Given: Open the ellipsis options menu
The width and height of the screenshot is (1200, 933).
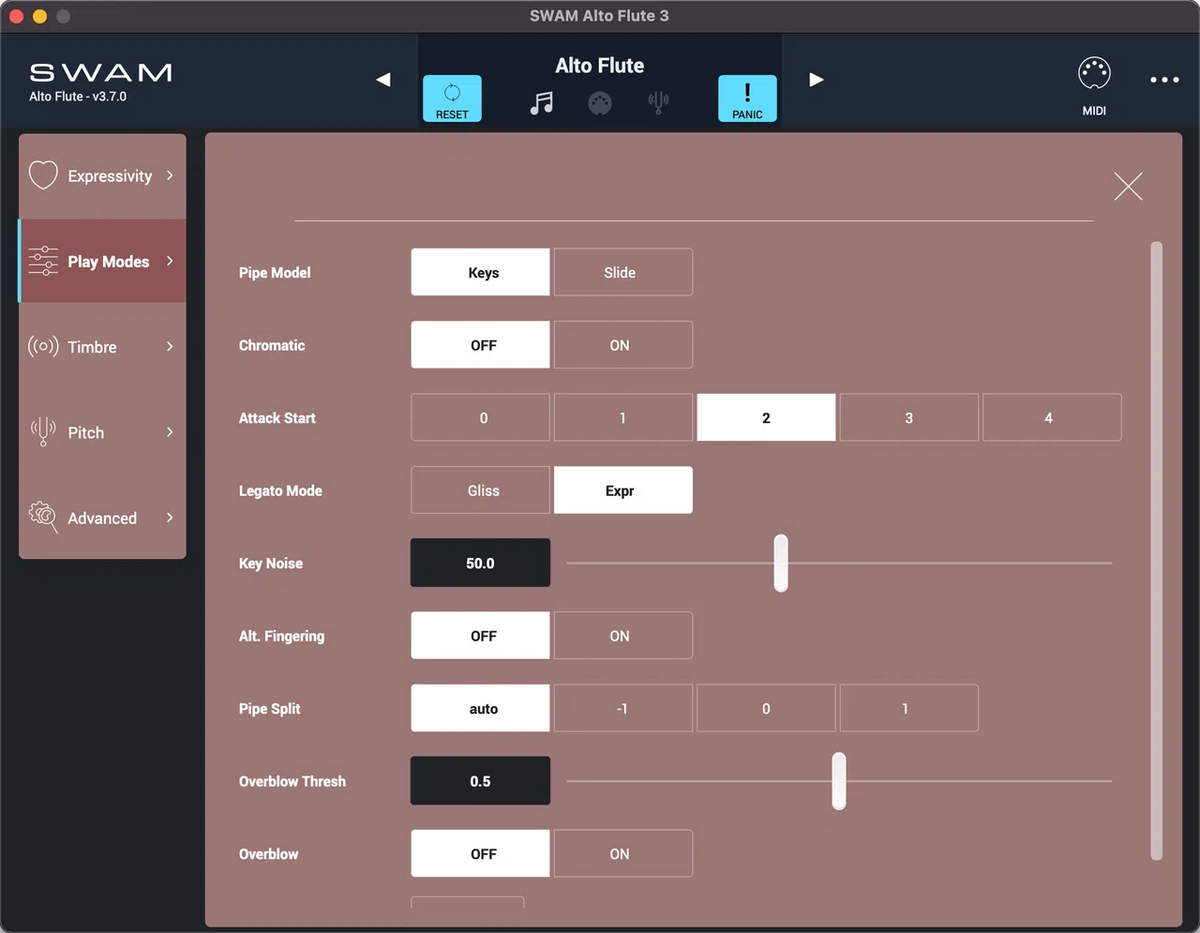Looking at the screenshot, I should pyautogui.click(x=1164, y=80).
